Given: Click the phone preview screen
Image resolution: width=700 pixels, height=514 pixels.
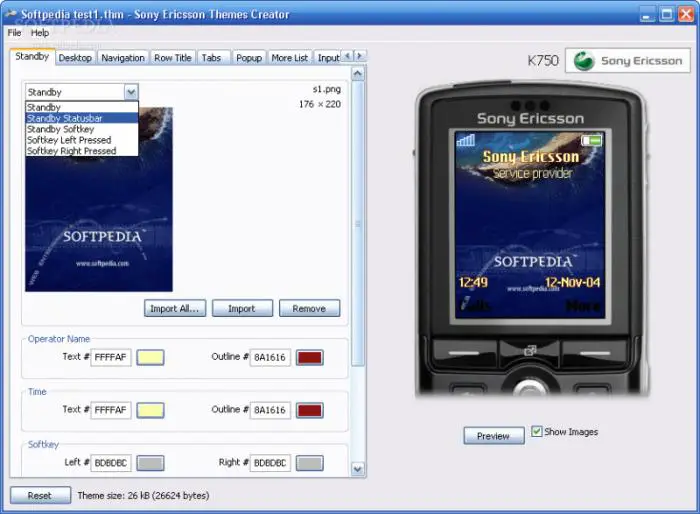Looking at the screenshot, I should tap(530, 225).
